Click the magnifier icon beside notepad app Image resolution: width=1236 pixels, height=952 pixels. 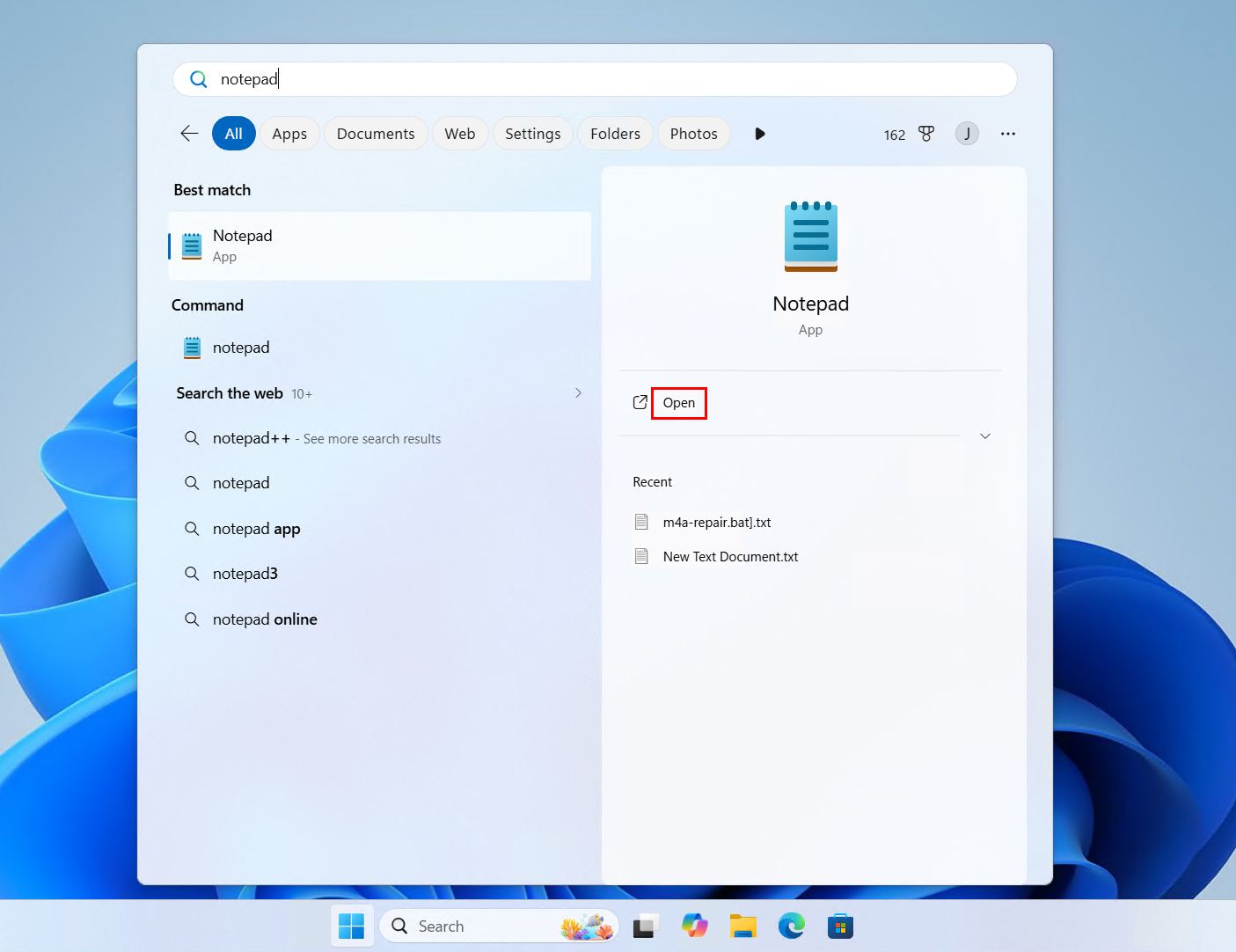[x=191, y=529]
